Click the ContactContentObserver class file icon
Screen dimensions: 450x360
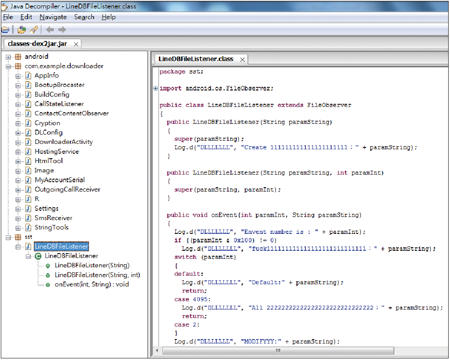pos(28,114)
